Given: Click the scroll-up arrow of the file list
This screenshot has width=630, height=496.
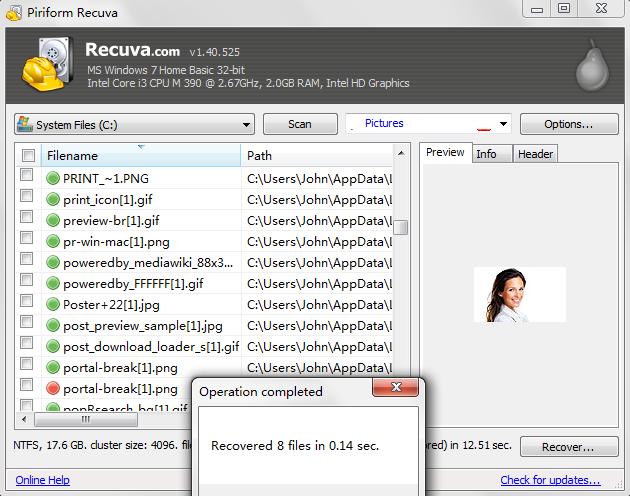Looking at the screenshot, I should (401, 153).
